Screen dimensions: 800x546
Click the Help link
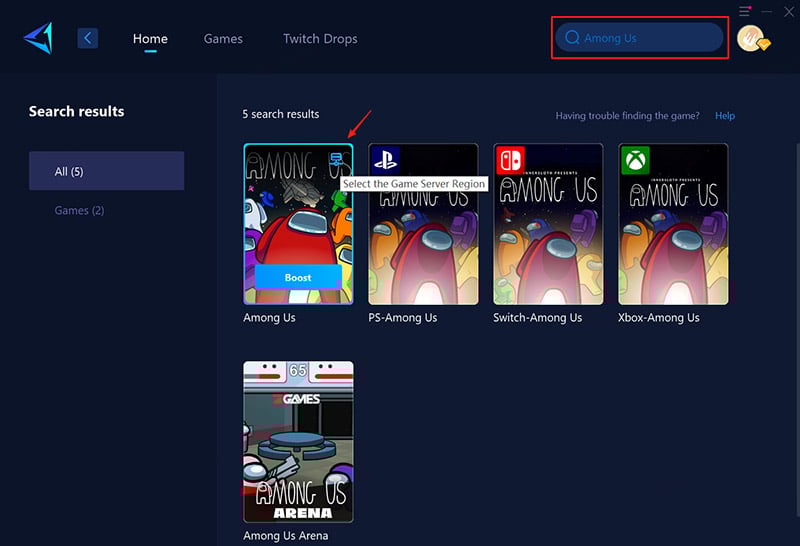click(724, 116)
